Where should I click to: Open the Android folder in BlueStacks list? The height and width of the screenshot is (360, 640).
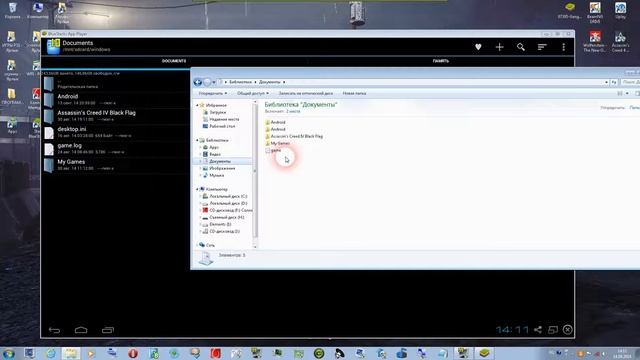point(116,100)
